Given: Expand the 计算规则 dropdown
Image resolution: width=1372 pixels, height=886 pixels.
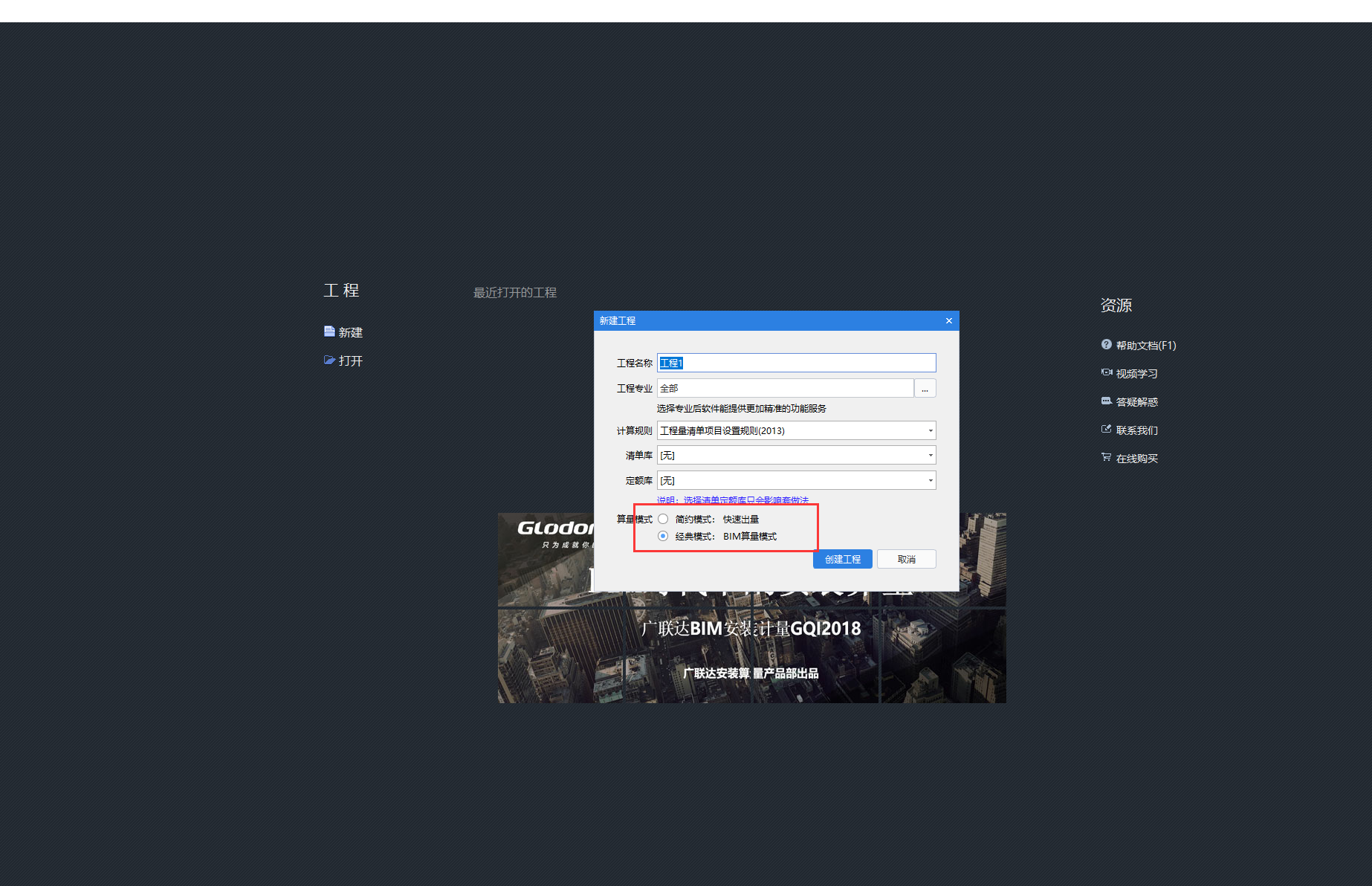Looking at the screenshot, I should (x=930, y=430).
